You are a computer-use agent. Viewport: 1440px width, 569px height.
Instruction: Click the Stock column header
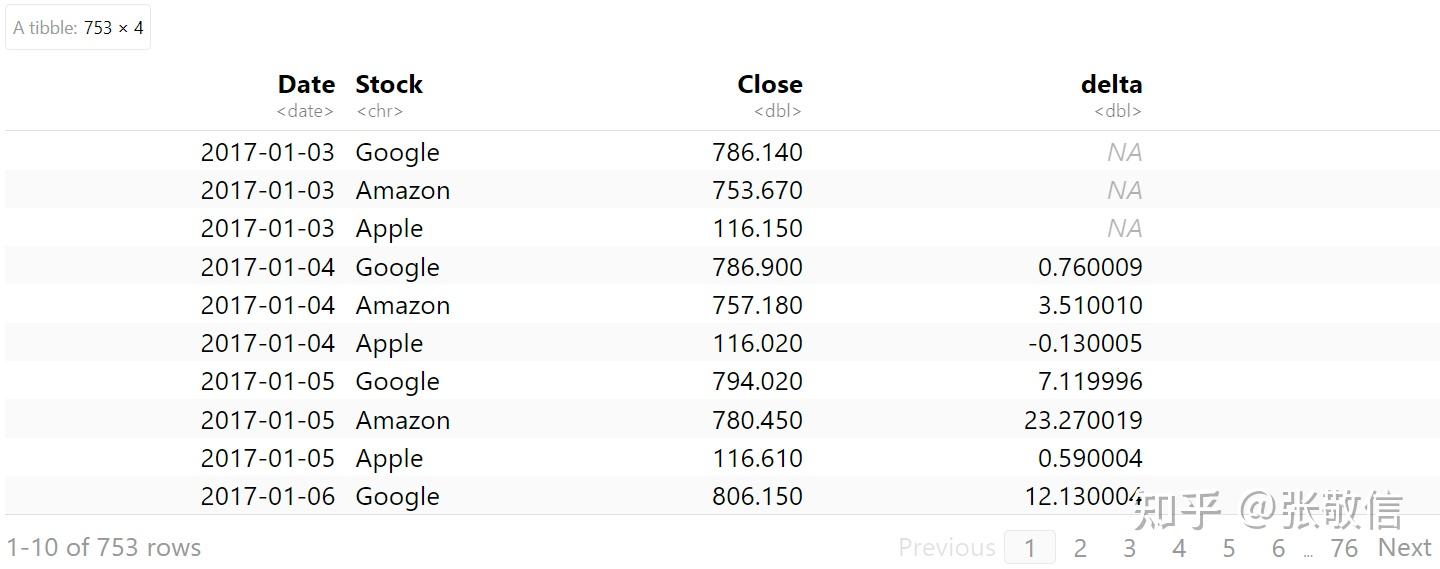click(x=389, y=85)
